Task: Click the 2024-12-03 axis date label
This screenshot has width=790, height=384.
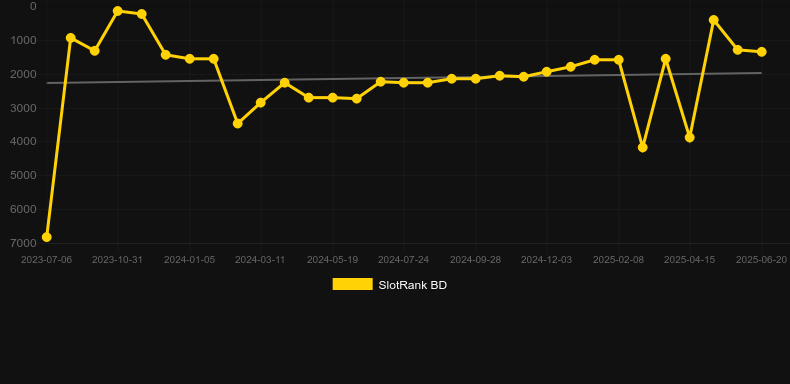Action: (547, 260)
